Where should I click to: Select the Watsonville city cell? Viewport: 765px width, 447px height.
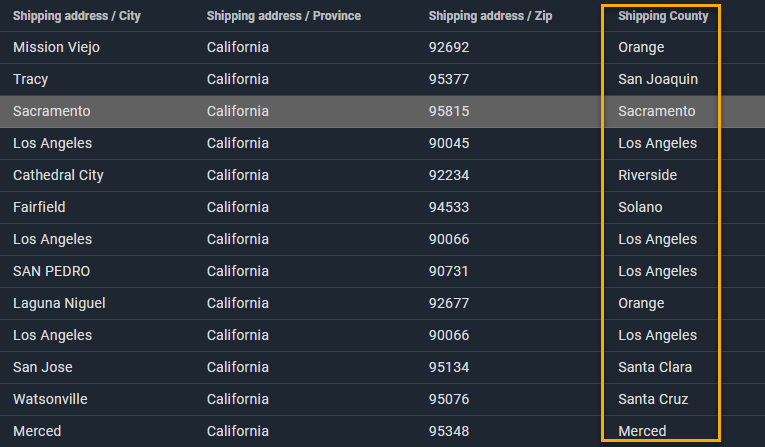[50, 400]
